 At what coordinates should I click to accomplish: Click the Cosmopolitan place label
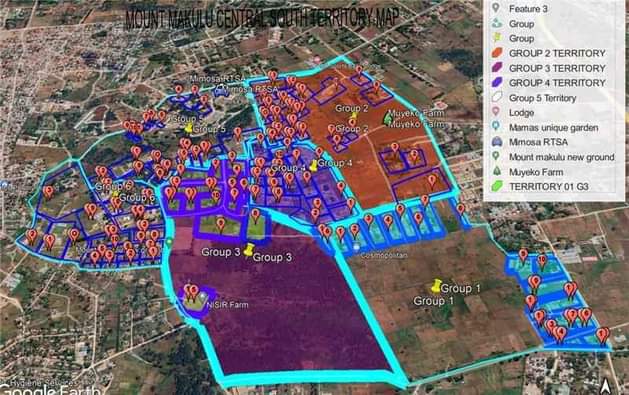pyautogui.click(x=384, y=255)
